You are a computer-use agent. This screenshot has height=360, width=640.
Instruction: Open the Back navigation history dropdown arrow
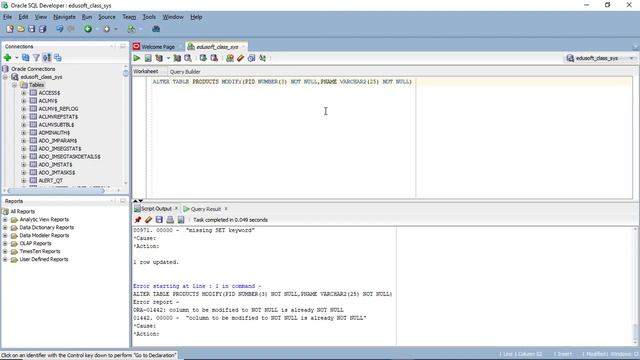[97, 29]
